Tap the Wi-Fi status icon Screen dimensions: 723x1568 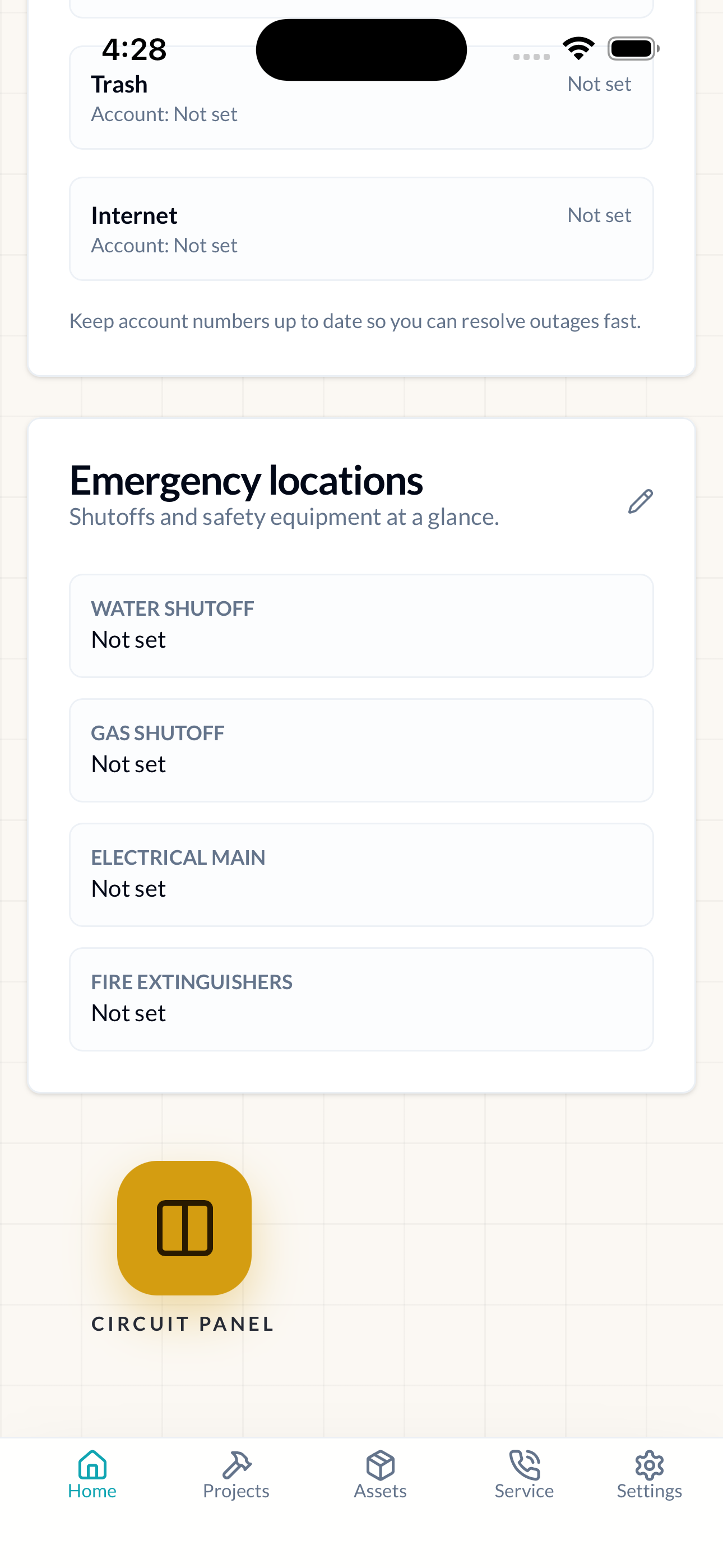pos(577,48)
